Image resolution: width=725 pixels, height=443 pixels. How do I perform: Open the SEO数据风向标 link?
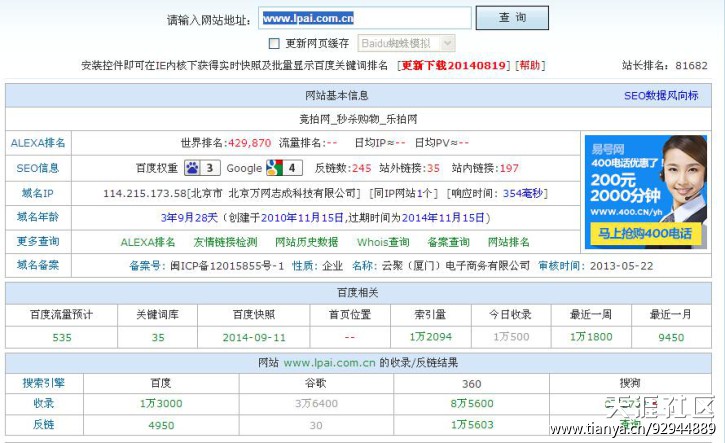pos(661,96)
